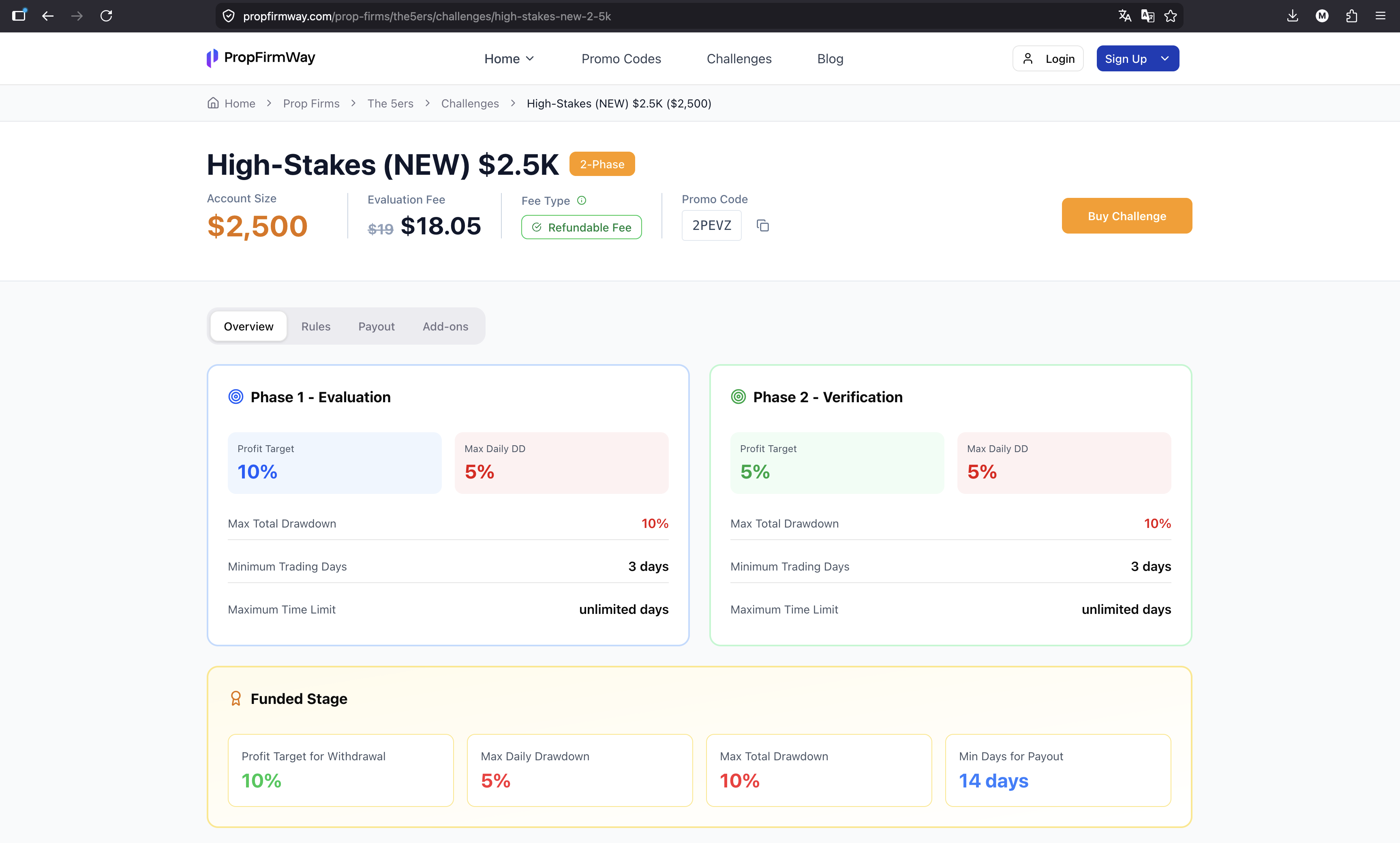Reload the page with refresh icon
Image resolution: width=1400 pixels, height=843 pixels.
tap(106, 16)
